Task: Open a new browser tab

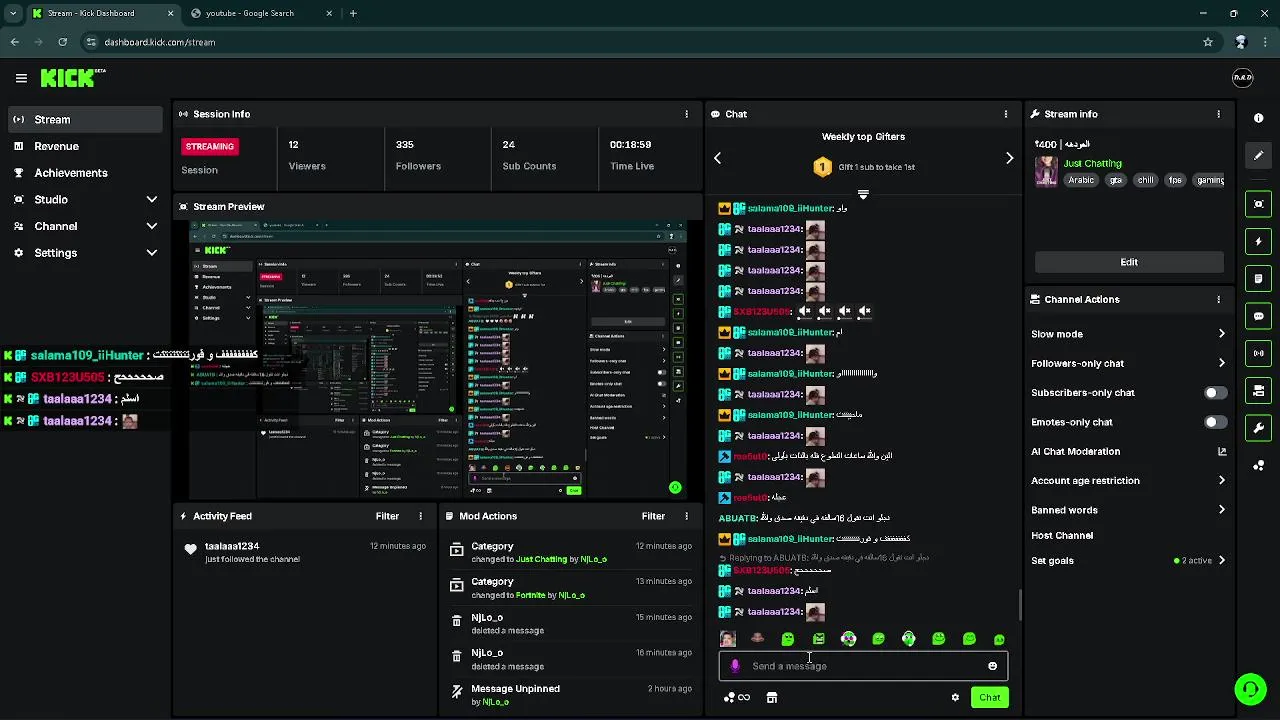Action: 353,13
